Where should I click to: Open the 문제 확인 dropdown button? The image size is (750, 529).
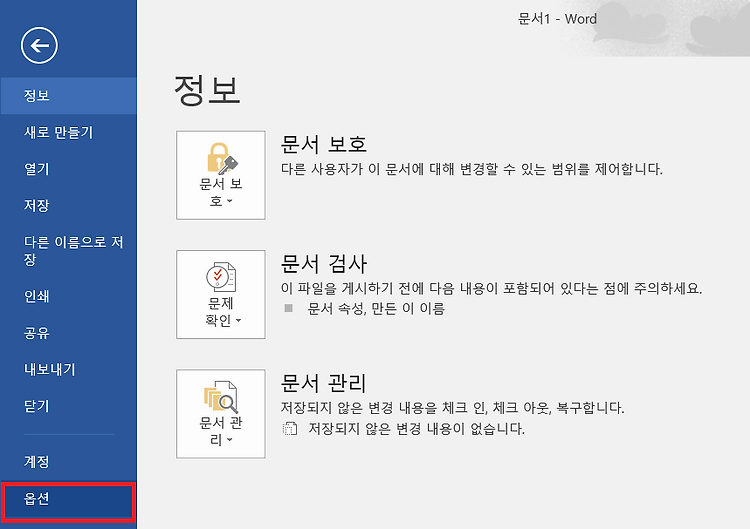(221, 294)
